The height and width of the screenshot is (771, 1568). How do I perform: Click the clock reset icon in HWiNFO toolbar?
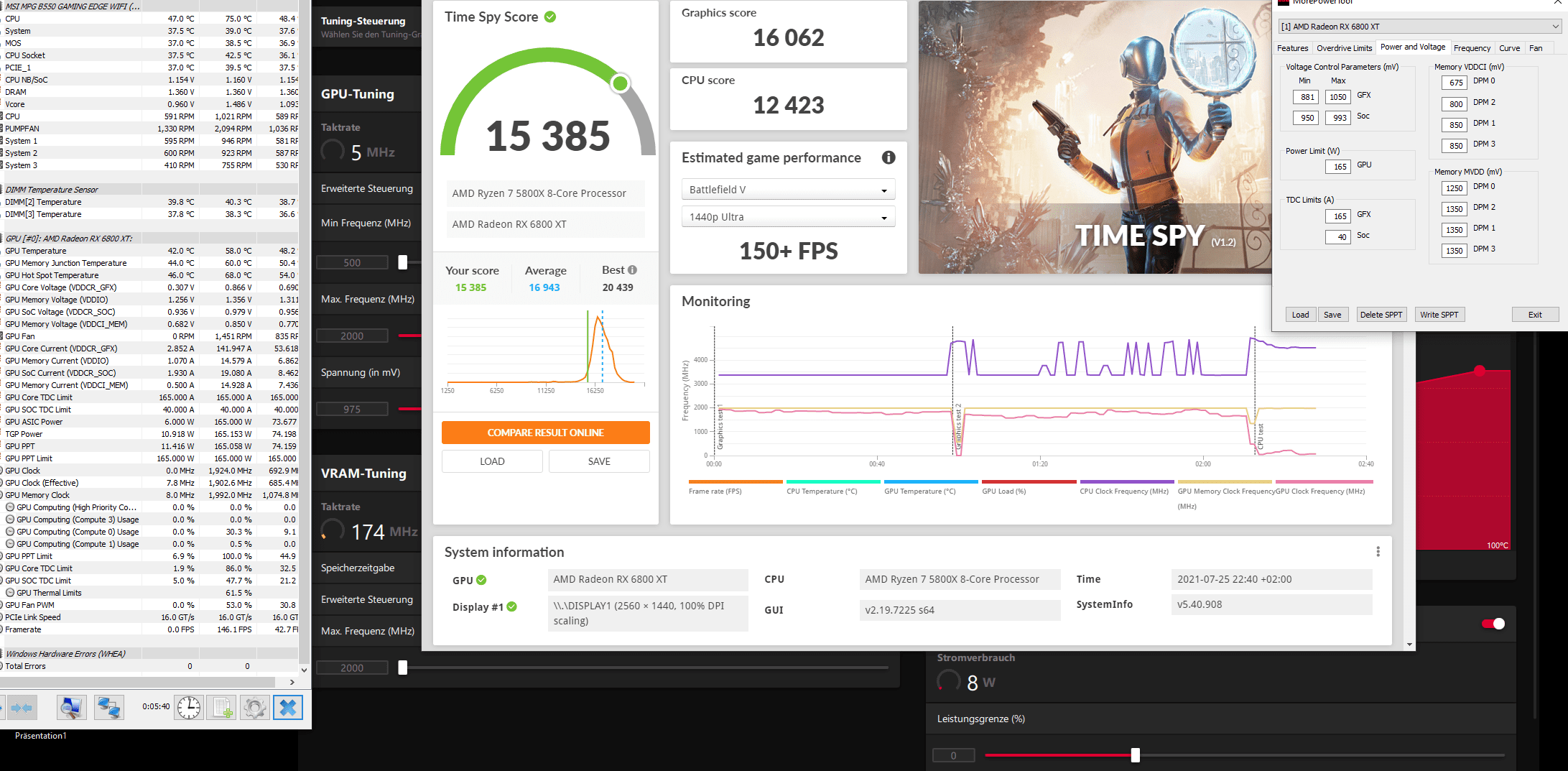pos(189,708)
